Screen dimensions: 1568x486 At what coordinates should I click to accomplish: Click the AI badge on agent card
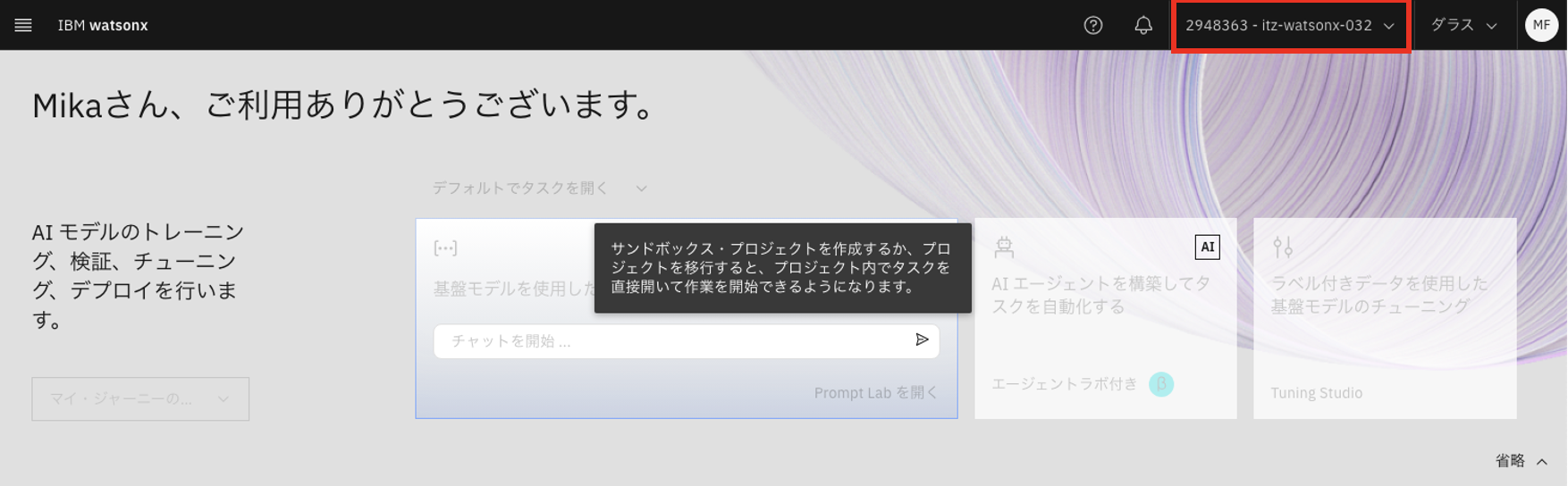[x=1207, y=247]
